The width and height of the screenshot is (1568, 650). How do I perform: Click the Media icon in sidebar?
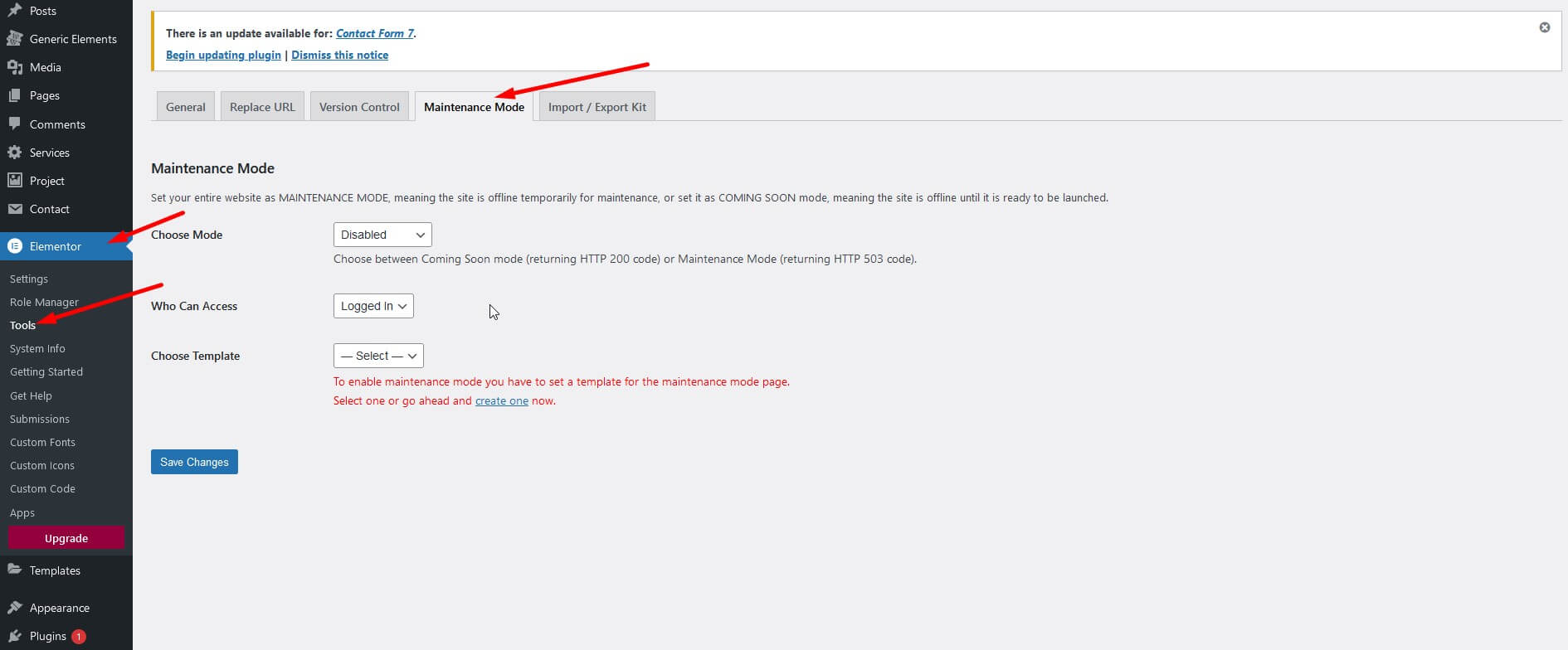tap(14, 67)
